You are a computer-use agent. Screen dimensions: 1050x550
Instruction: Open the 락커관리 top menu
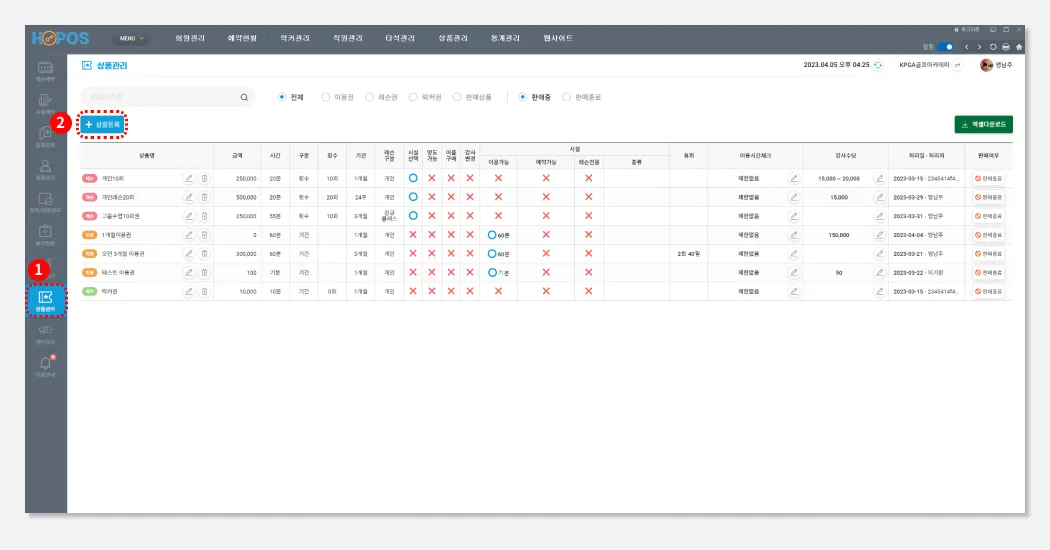[x=295, y=38]
